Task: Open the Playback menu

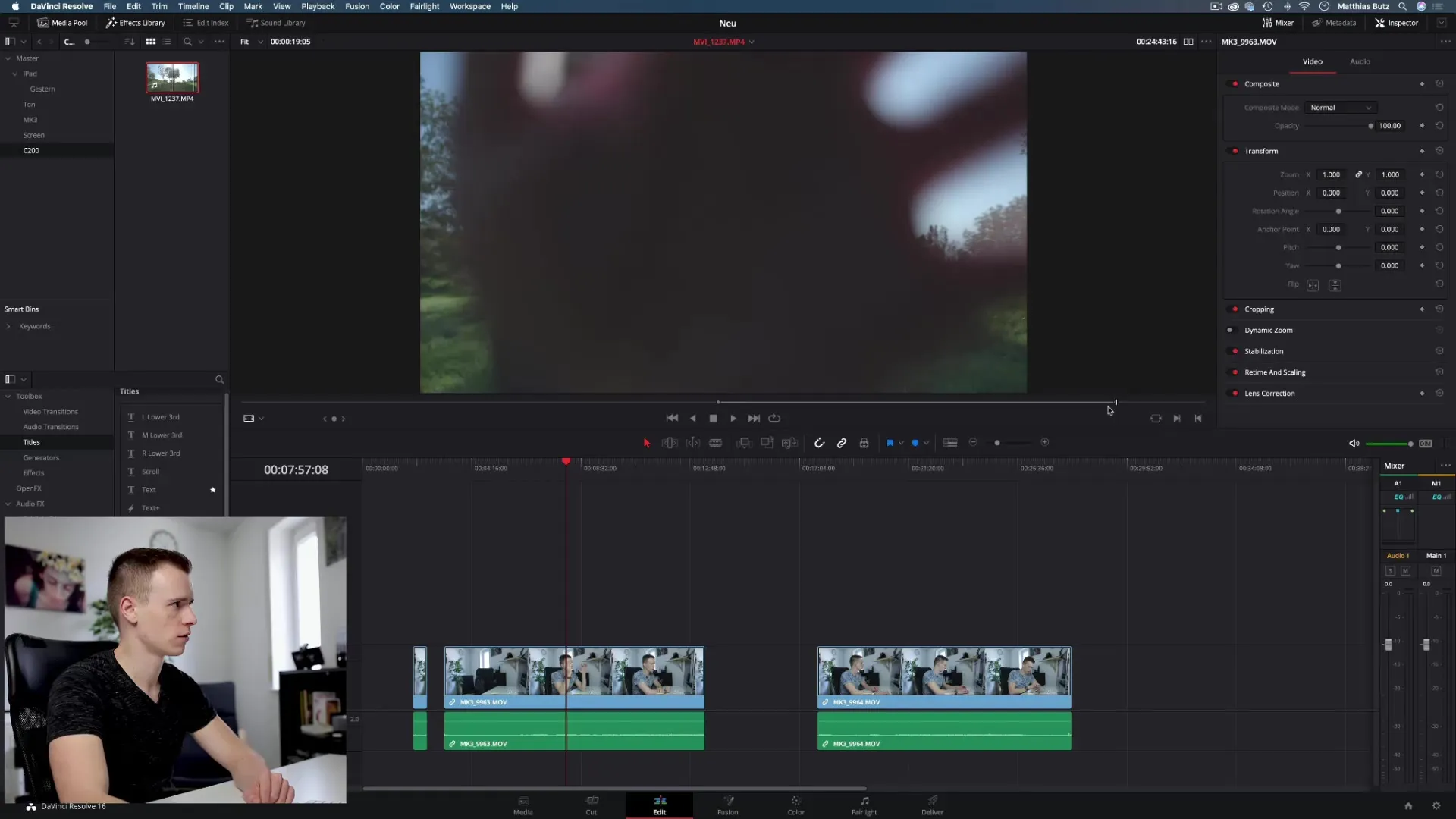Action: pyautogui.click(x=318, y=6)
